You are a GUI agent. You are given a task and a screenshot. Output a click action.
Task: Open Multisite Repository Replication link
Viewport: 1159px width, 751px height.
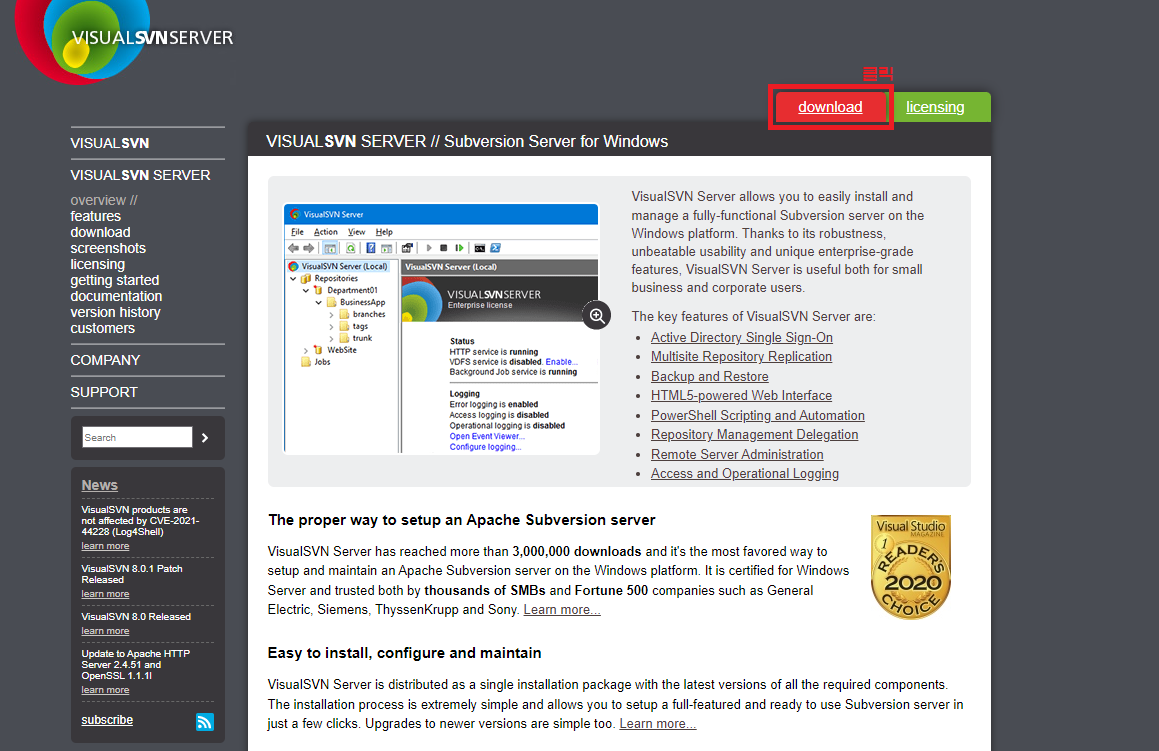point(741,357)
